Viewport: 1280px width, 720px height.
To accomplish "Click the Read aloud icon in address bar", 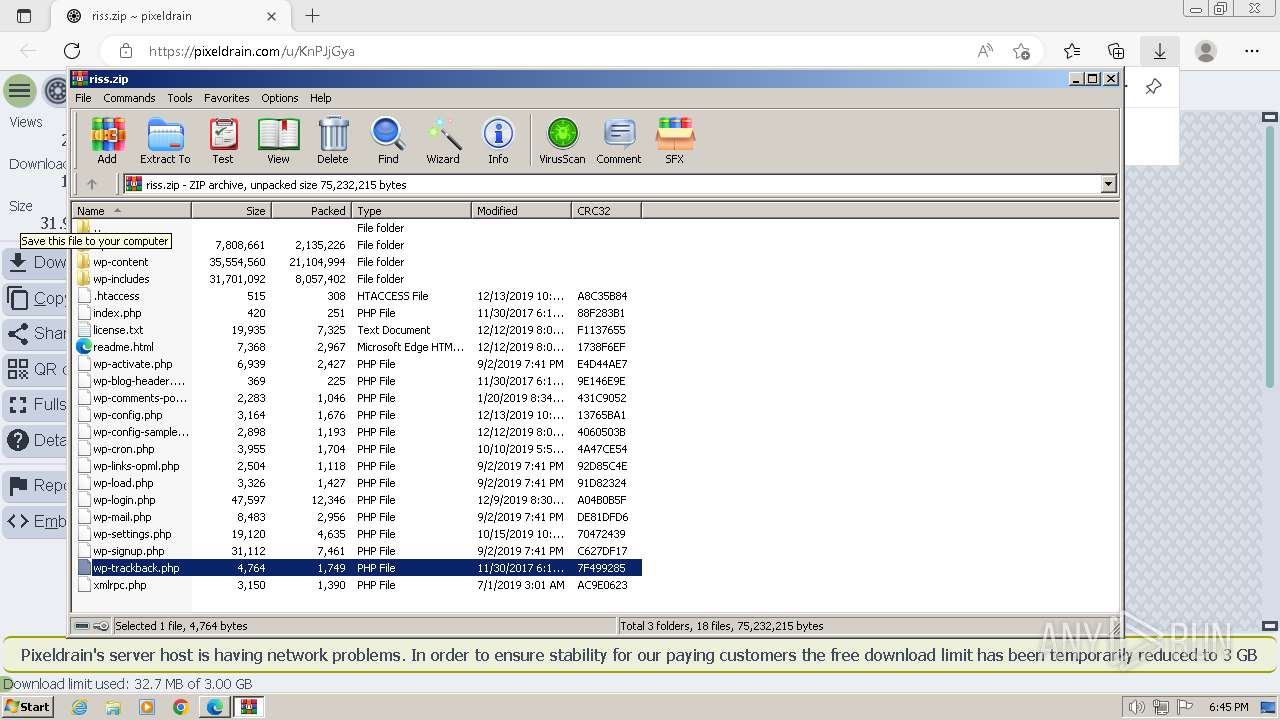I will pos(985,51).
